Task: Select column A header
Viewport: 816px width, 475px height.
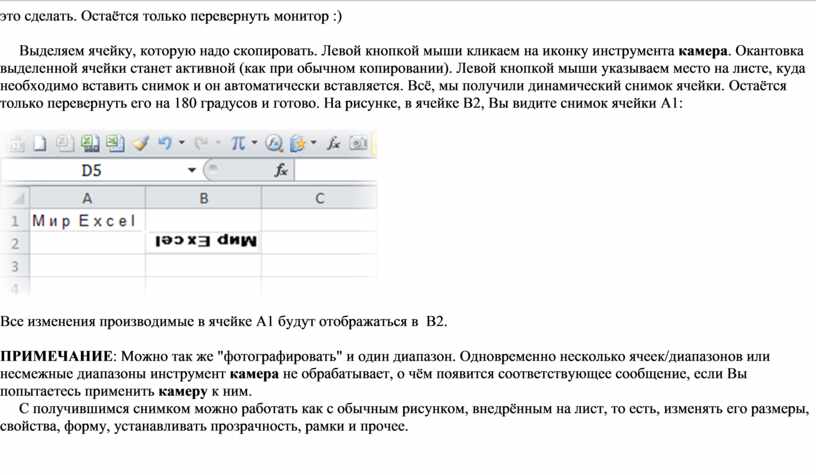Action: [x=87, y=198]
